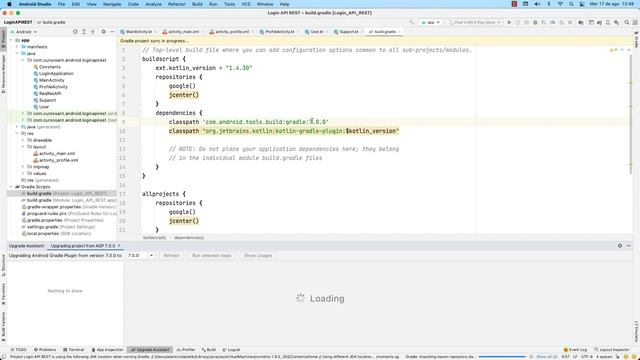Screen dimensions: 640x360
Task: Select opened file target icon in Project panel
Action: click(75, 32)
